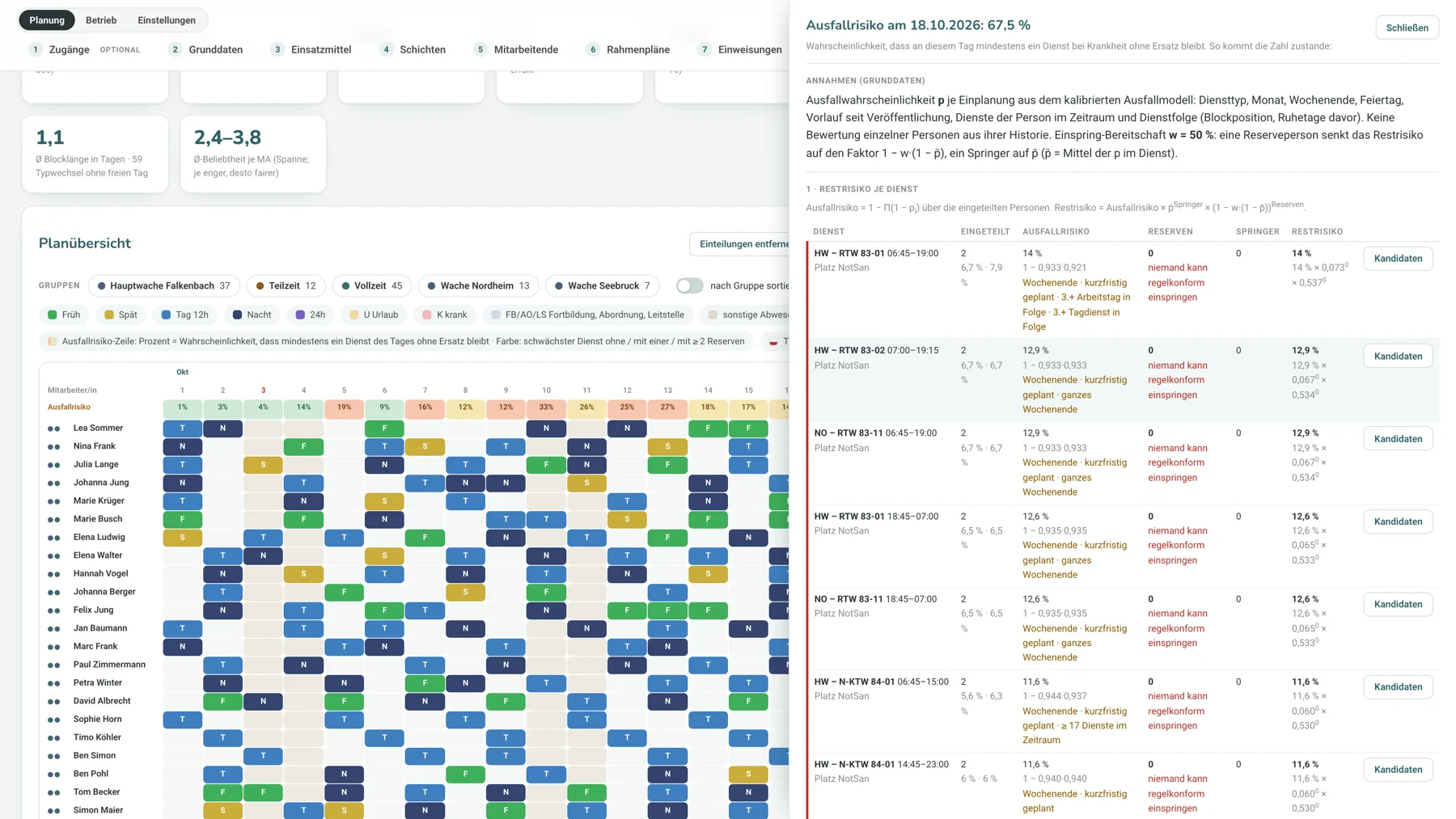Open Kandidaten for NO – RTW 83-11 06:45–19:00
Image resolution: width=1456 pixels, height=819 pixels.
coord(1398,438)
